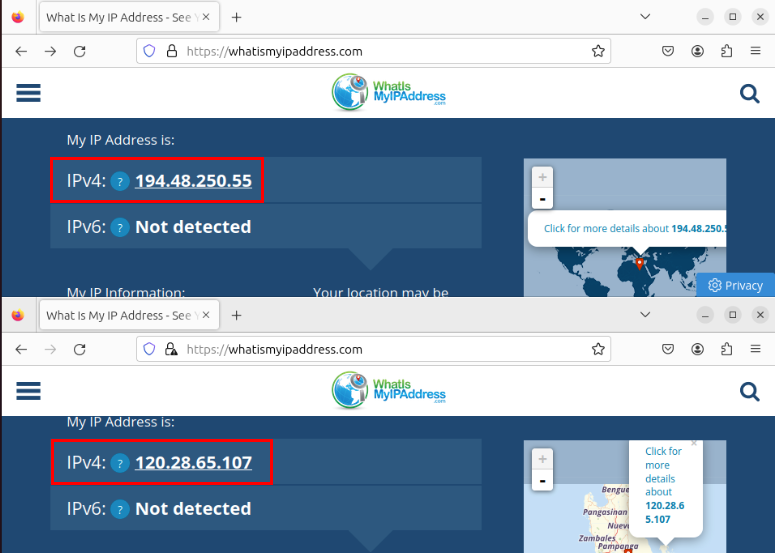Expand List all tabs chevron in bottom window
775x553 pixels.
pos(645,315)
